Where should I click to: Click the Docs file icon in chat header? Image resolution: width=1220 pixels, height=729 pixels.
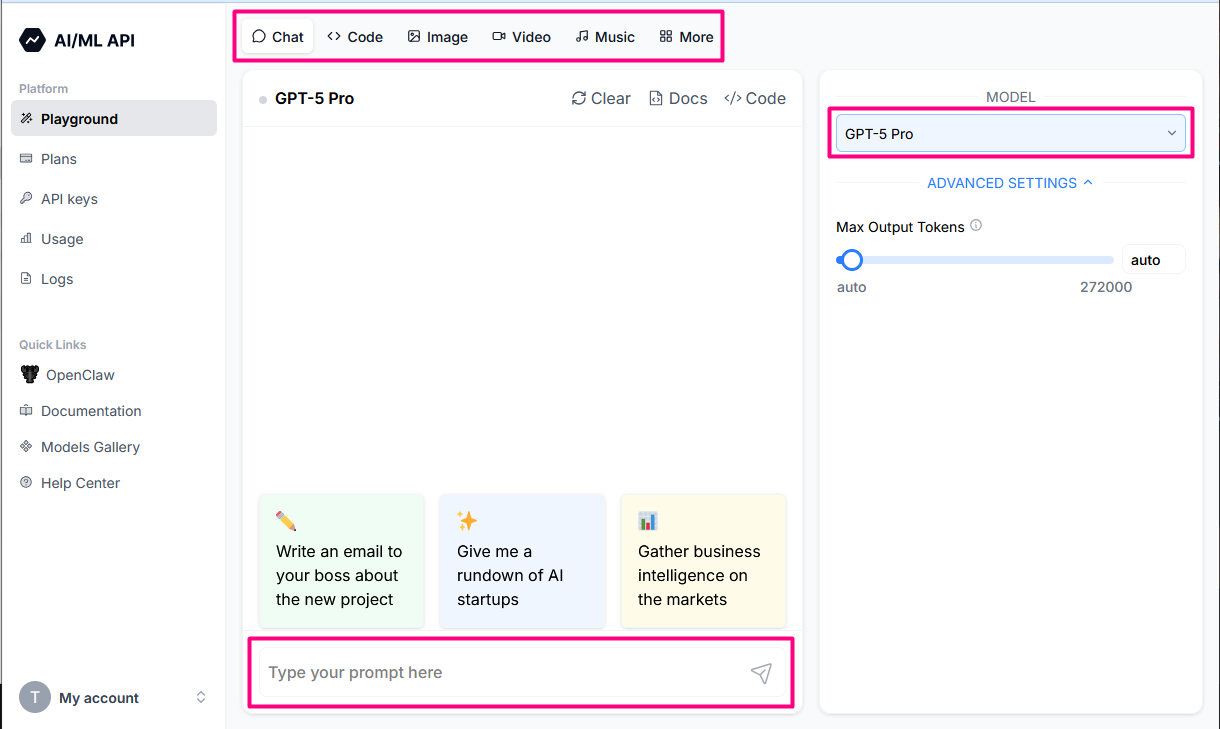click(x=656, y=98)
